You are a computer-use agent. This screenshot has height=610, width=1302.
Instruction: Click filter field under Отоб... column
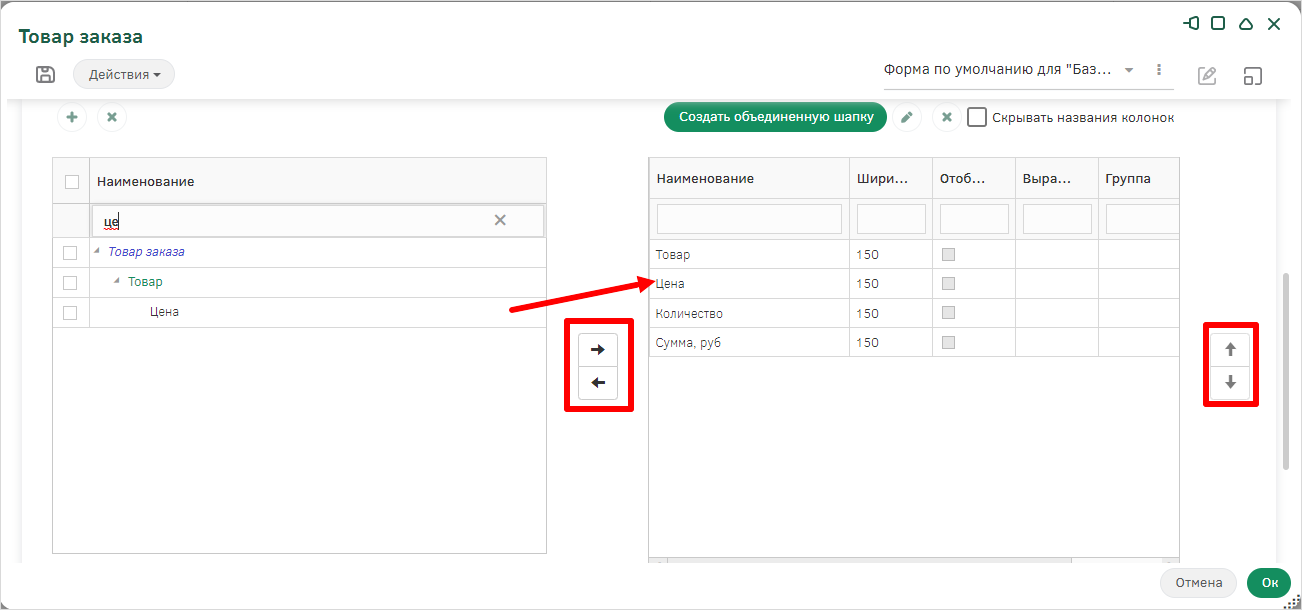coord(974,219)
